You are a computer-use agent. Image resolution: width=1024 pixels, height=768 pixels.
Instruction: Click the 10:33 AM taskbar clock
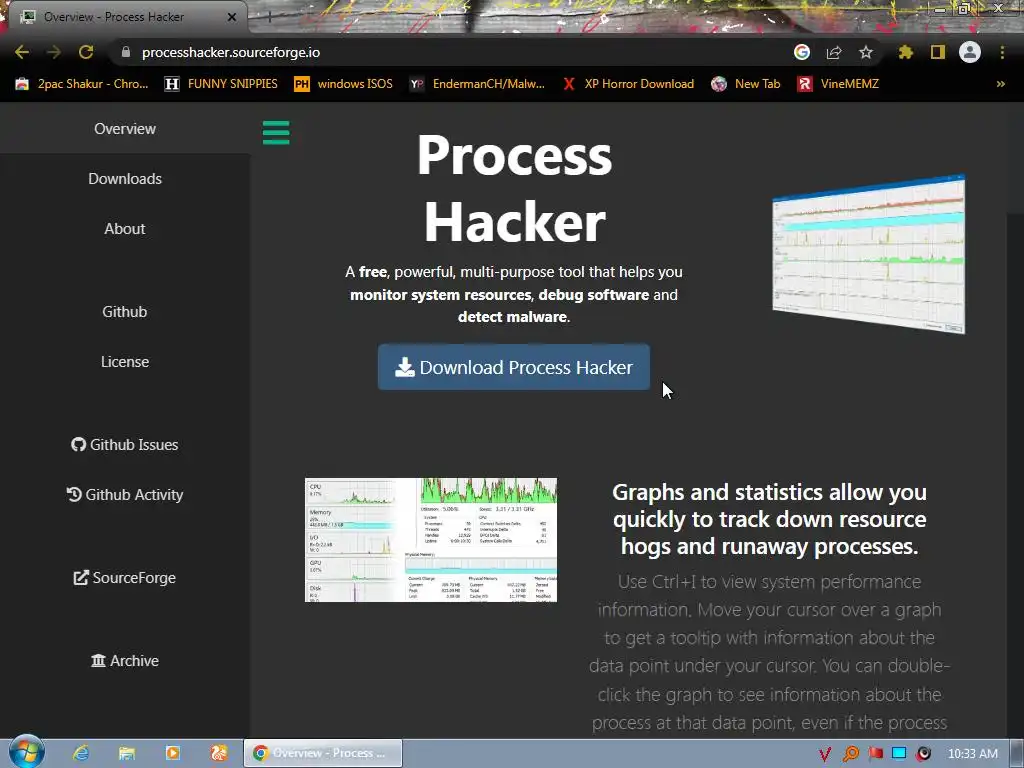[972, 754]
